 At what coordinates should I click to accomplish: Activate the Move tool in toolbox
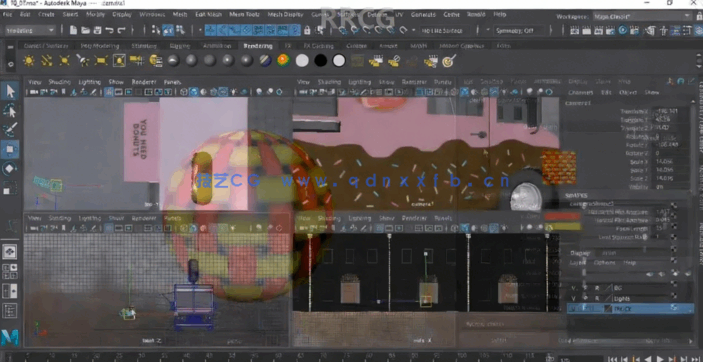click(10, 149)
